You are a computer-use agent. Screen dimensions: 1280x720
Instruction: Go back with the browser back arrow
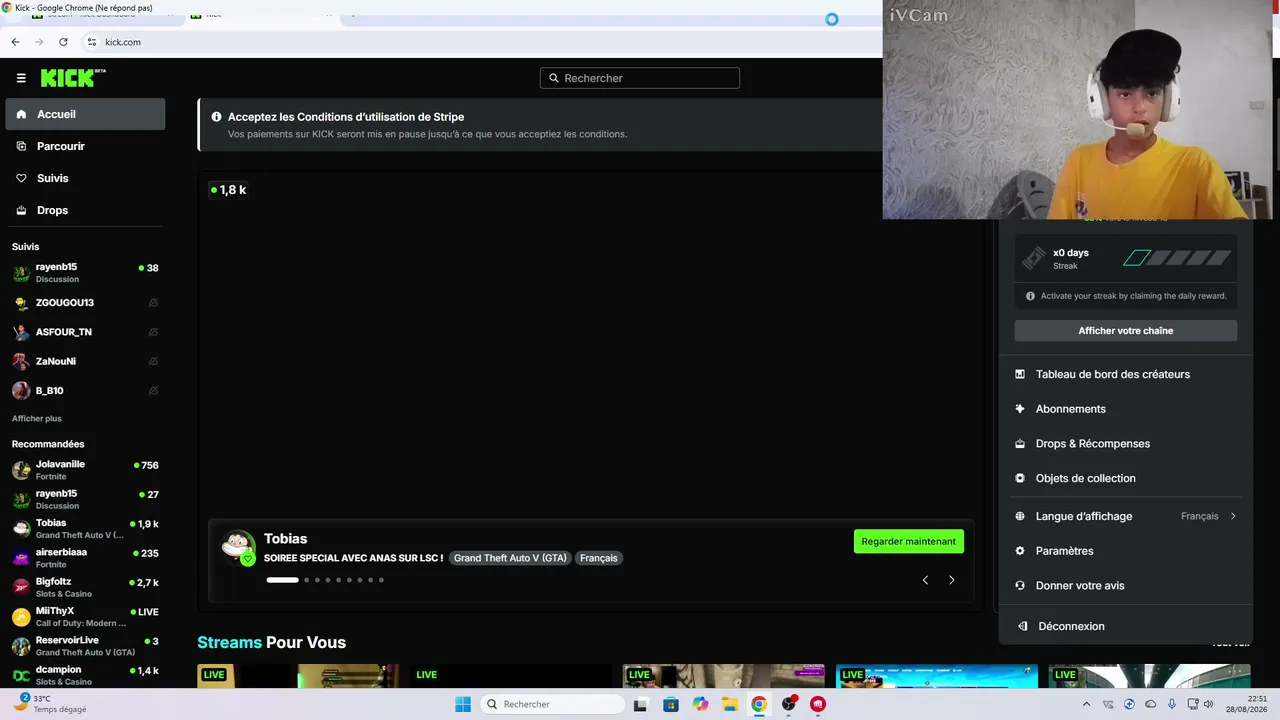coord(15,42)
